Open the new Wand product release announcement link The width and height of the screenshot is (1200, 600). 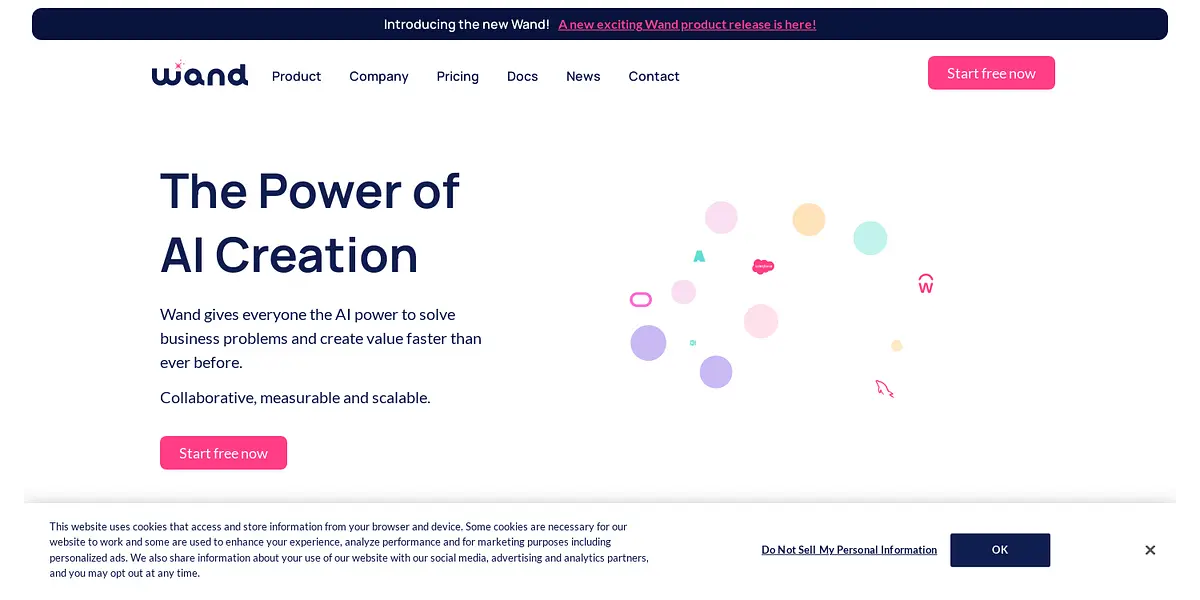coord(687,24)
